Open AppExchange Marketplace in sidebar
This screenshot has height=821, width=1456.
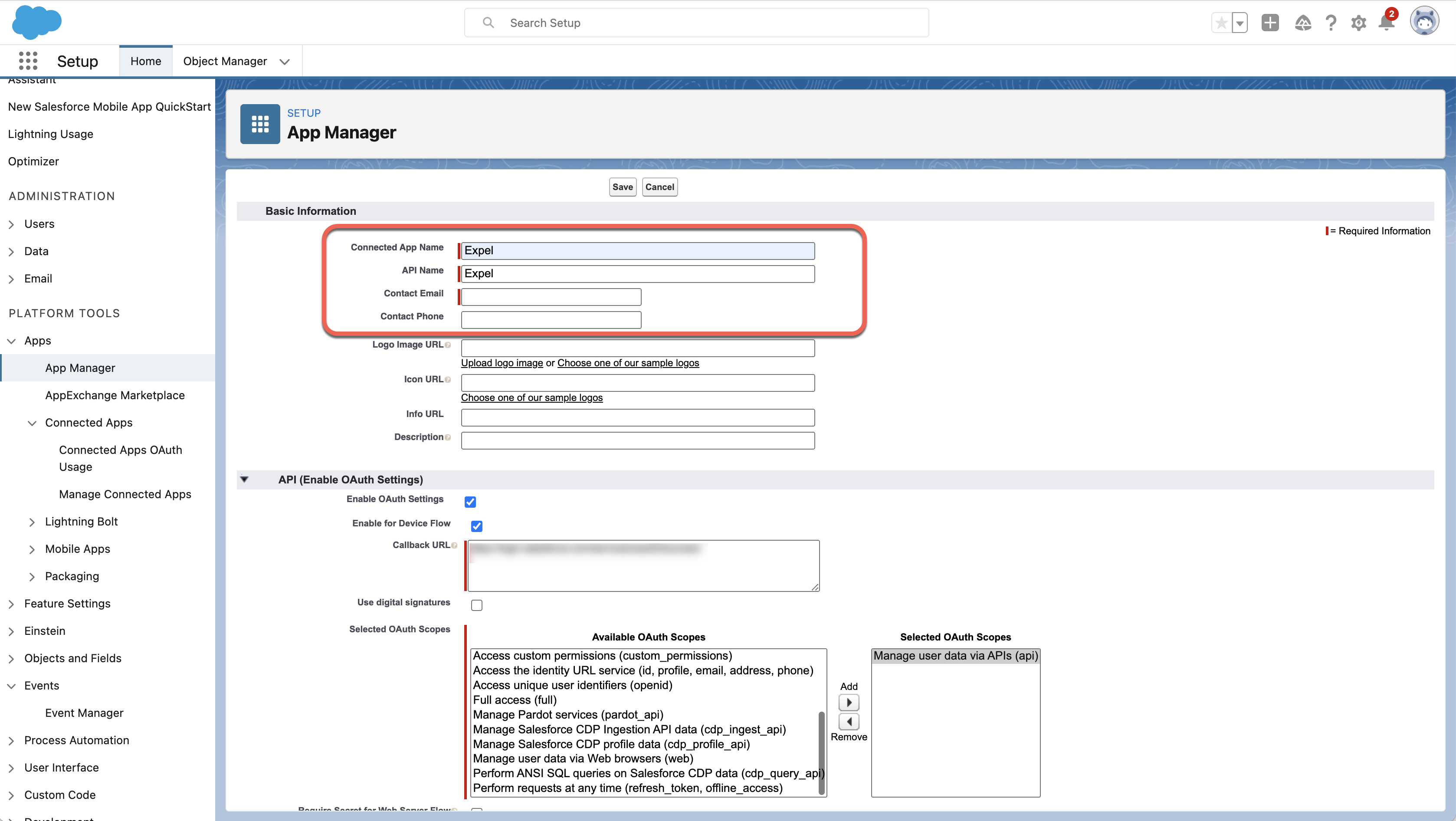(x=115, y=395)
